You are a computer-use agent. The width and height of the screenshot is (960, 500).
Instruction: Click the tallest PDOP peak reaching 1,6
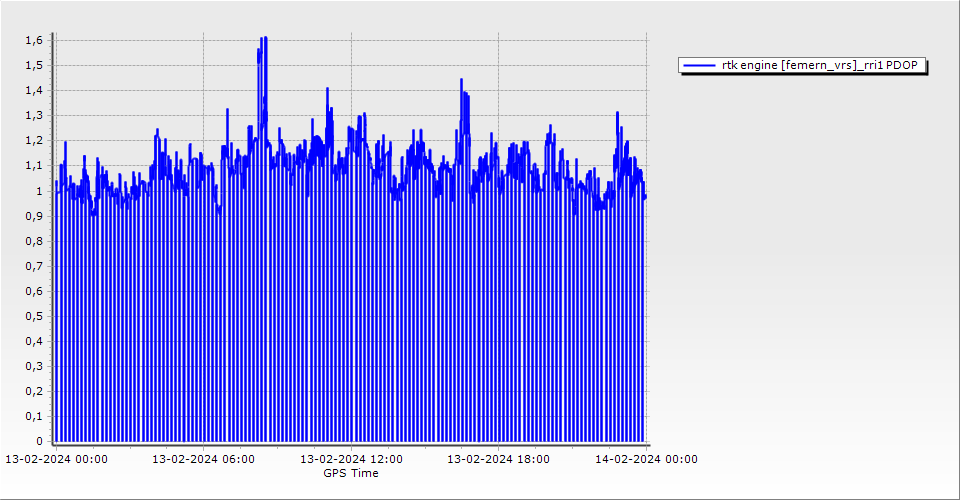(263, 40)
